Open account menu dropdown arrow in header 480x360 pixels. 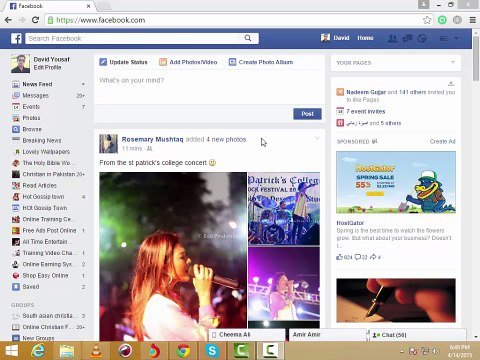pos(458,38)
